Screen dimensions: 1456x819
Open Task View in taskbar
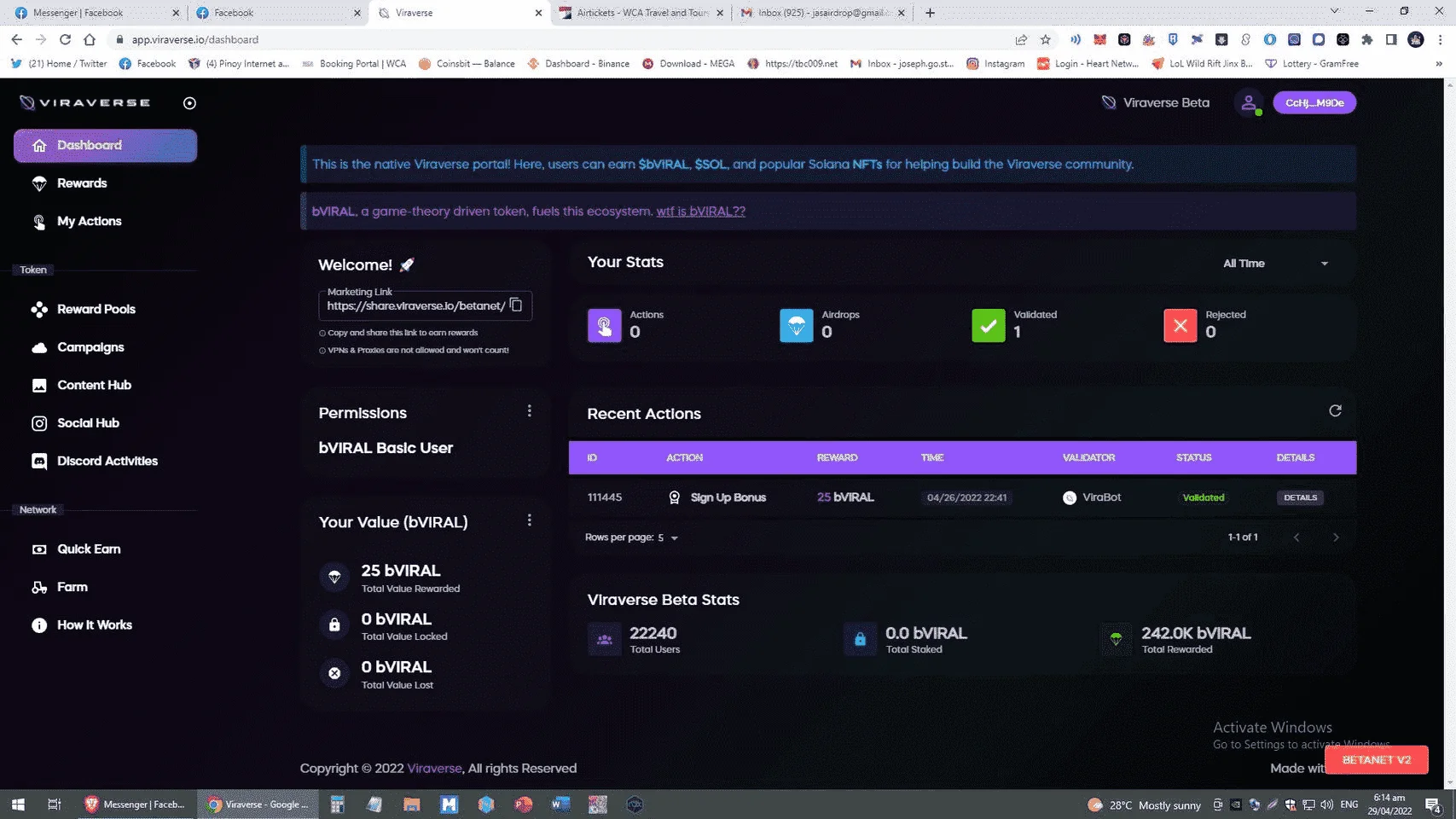click(x=55, y=804)
